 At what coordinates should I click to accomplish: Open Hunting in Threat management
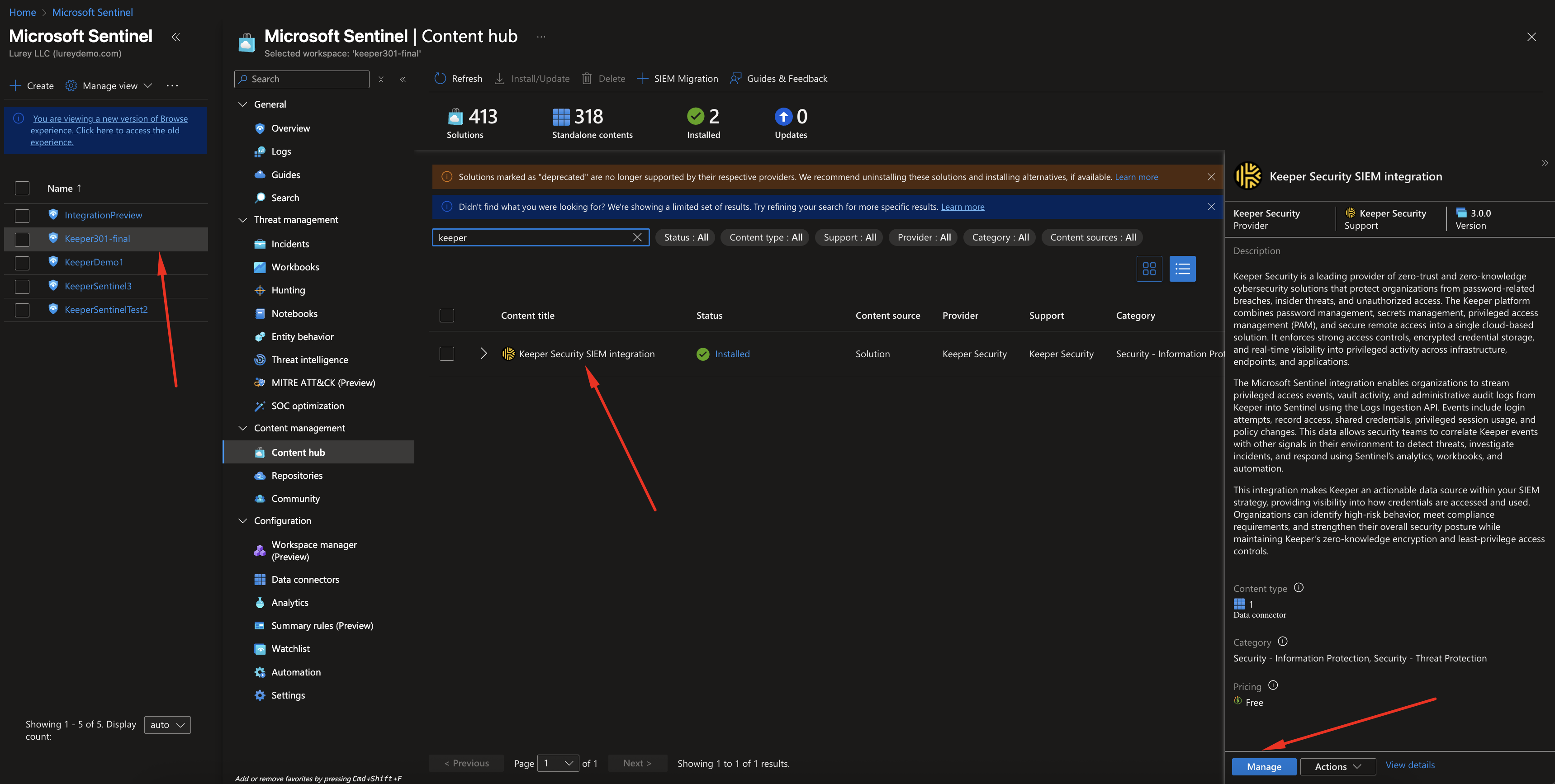[288, 290]
